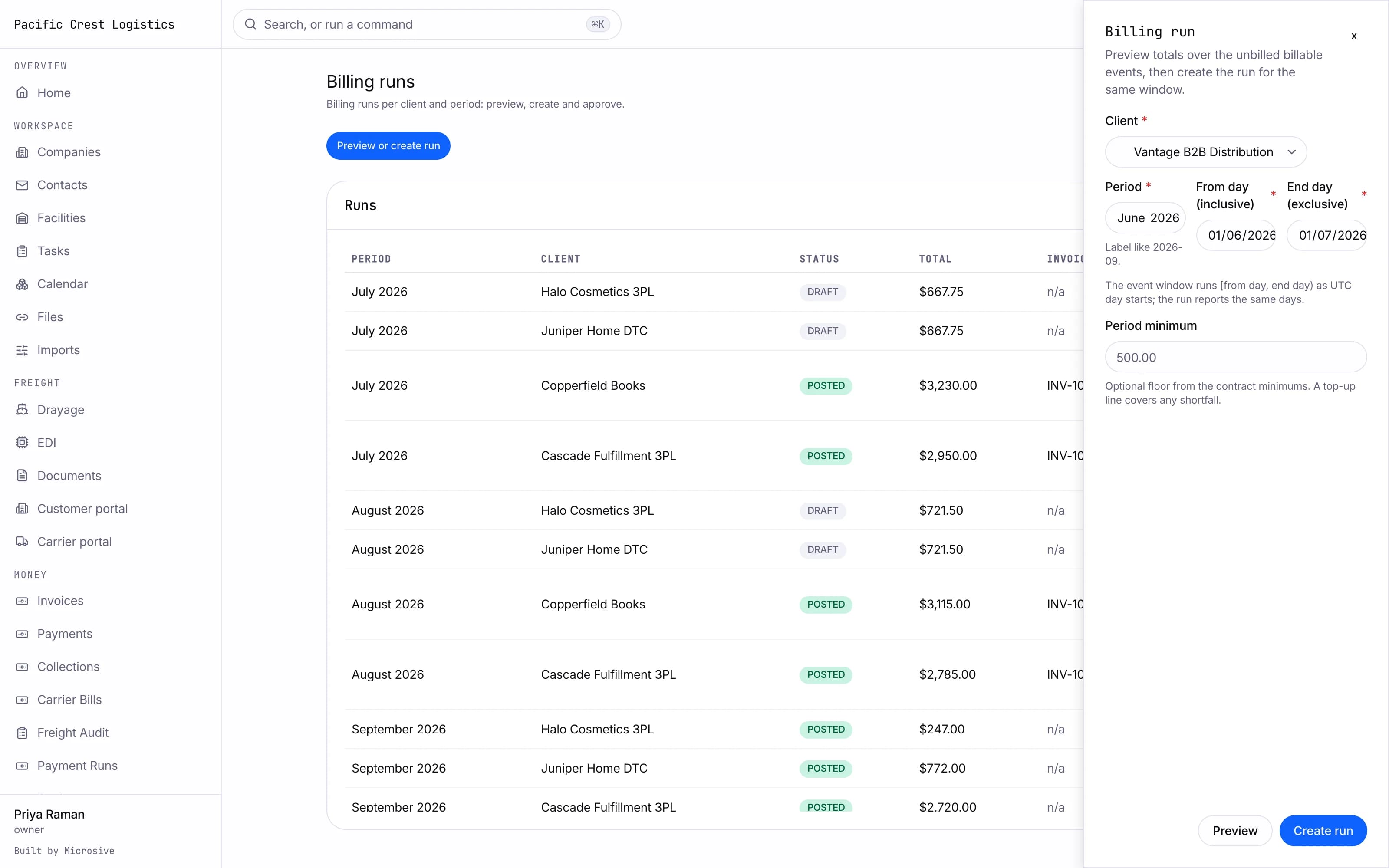The width and height of the screenshot is (1389, 868).
Task: Click the $247.00 total cell
Action: tap(941, 729)
